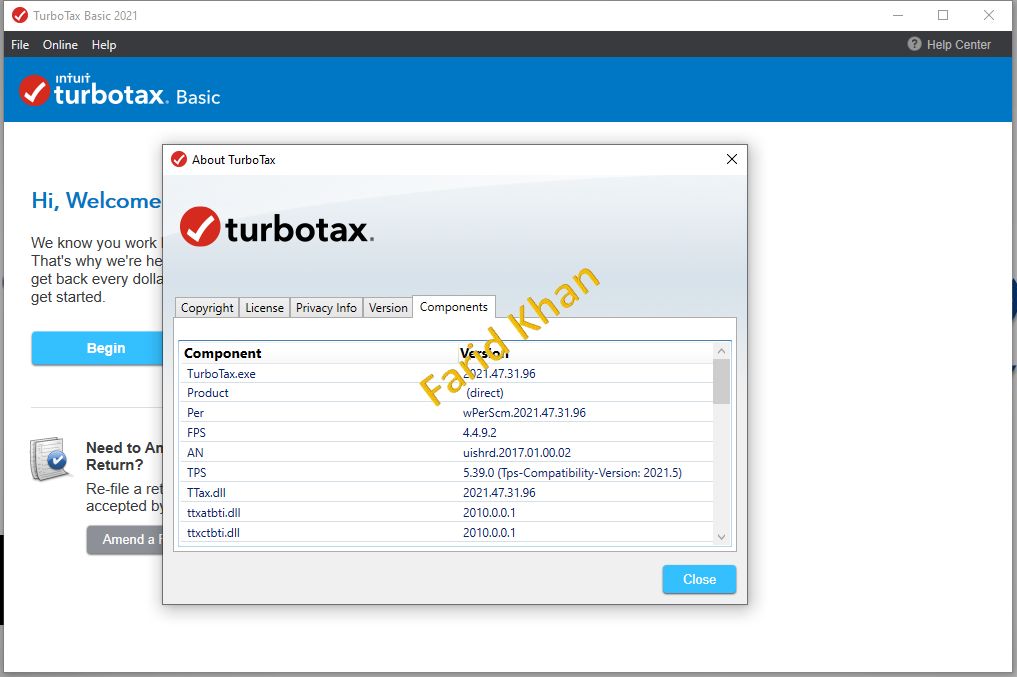Image resolution: width=1017 pixels, height=677 pixels.
Task: Open the Help Center link
Action: [959, 45]
